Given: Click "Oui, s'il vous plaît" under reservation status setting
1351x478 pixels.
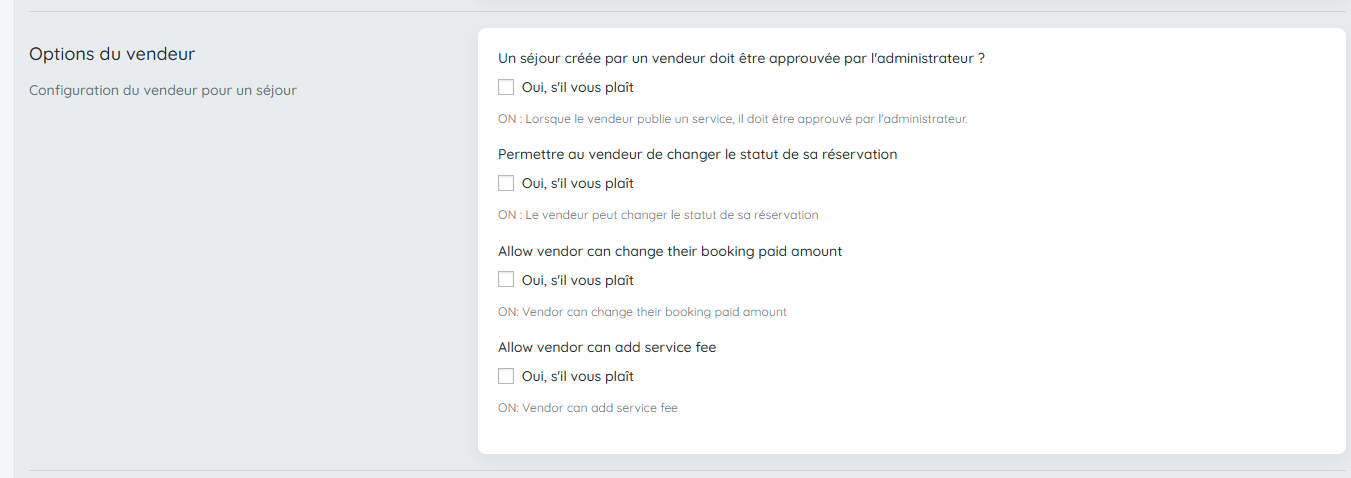Looking at the screenshot, I should [577, 183].
